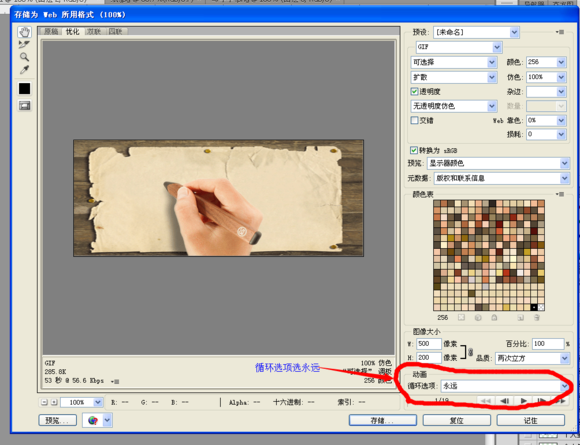The image size is (580, 445).
Task: Open the 杂边 matte dropdown
Action: pyautogui.click(x=546, y=92)
